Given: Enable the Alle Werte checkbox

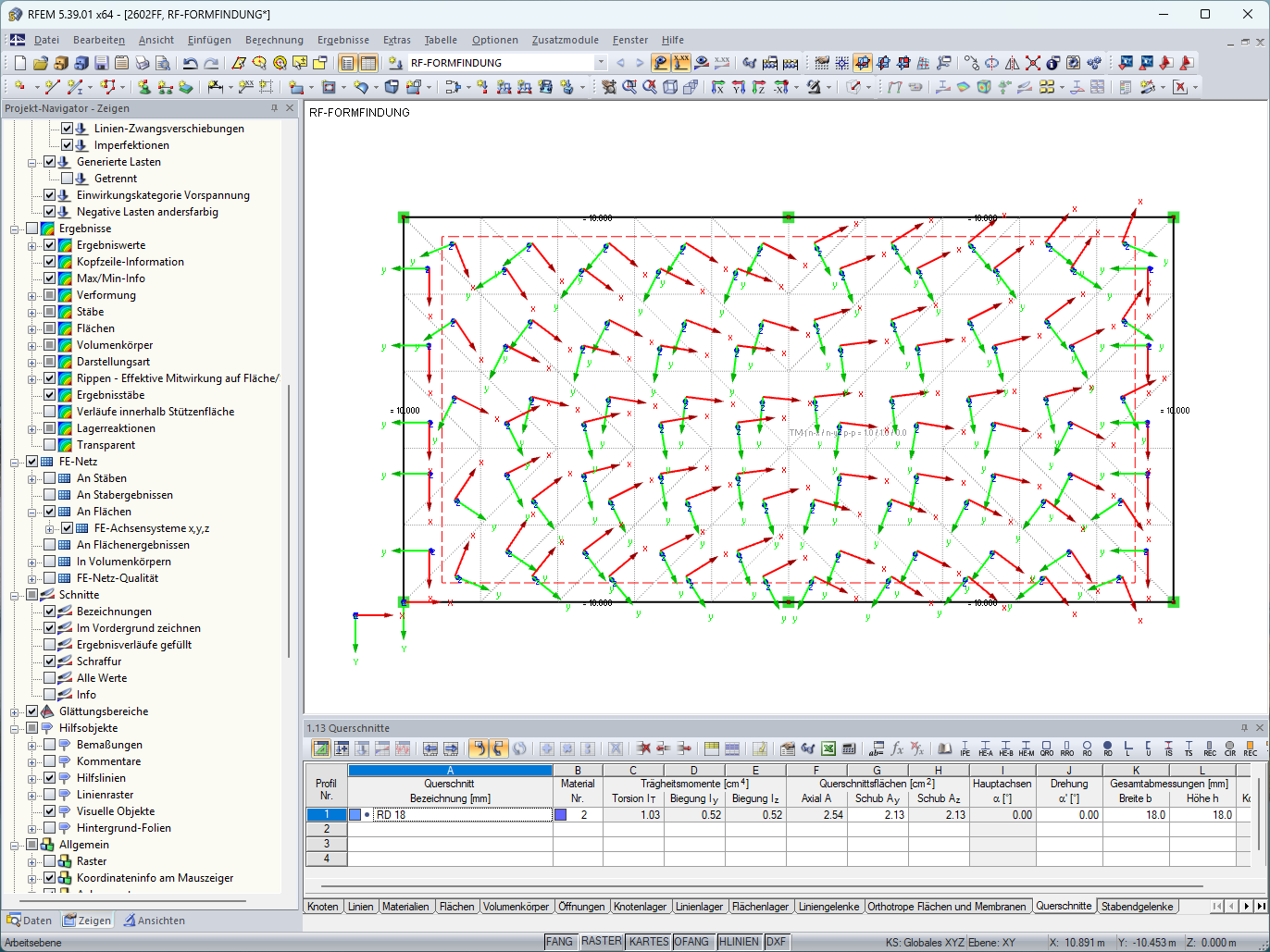Looking at the screenshot, I should click(x=49, y=678).
